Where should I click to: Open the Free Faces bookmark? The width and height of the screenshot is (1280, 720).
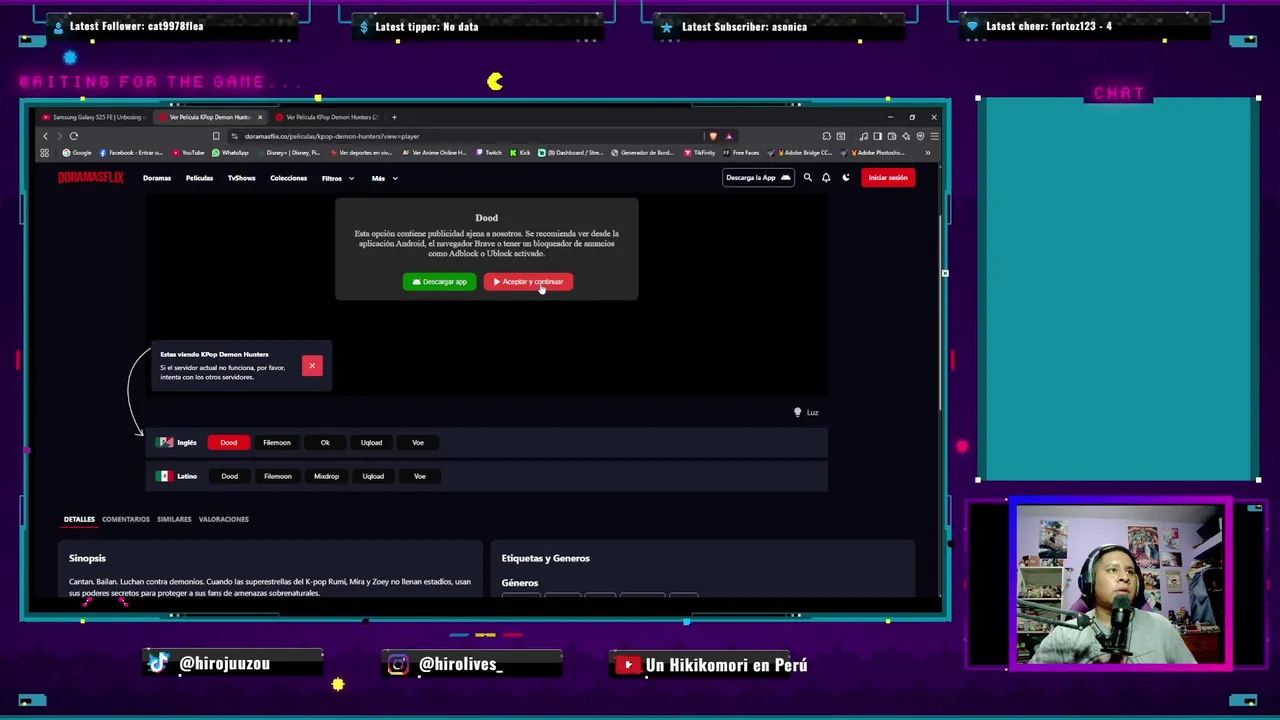pos(741,153)
